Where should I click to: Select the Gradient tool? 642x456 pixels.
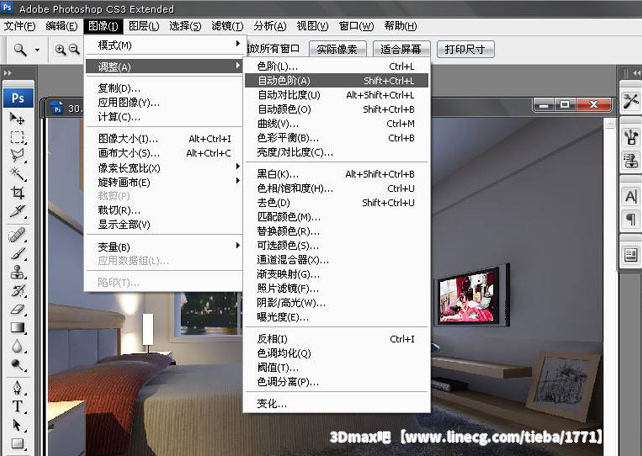coord(17,327)
